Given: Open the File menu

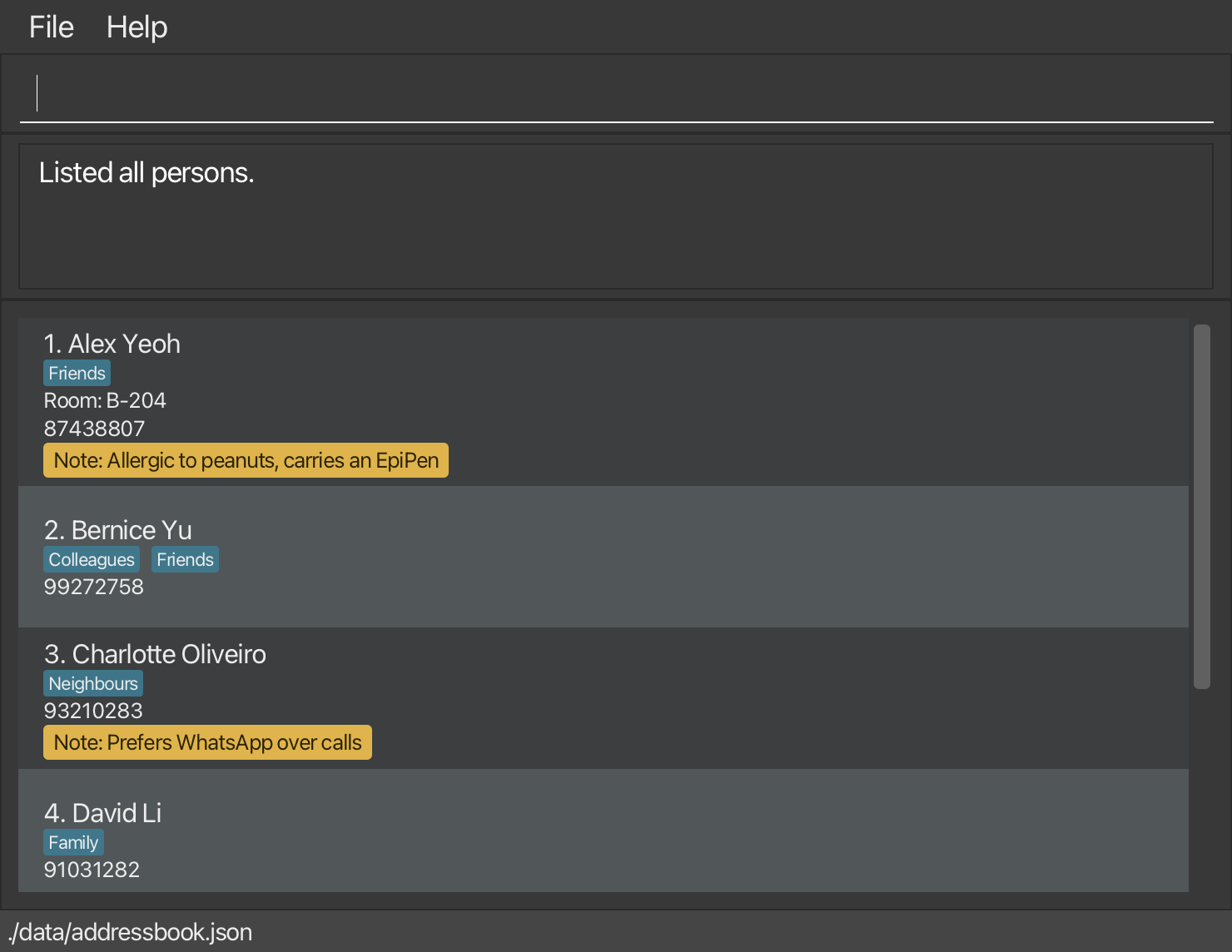Looking at the screenshot, I should [52, 27].
